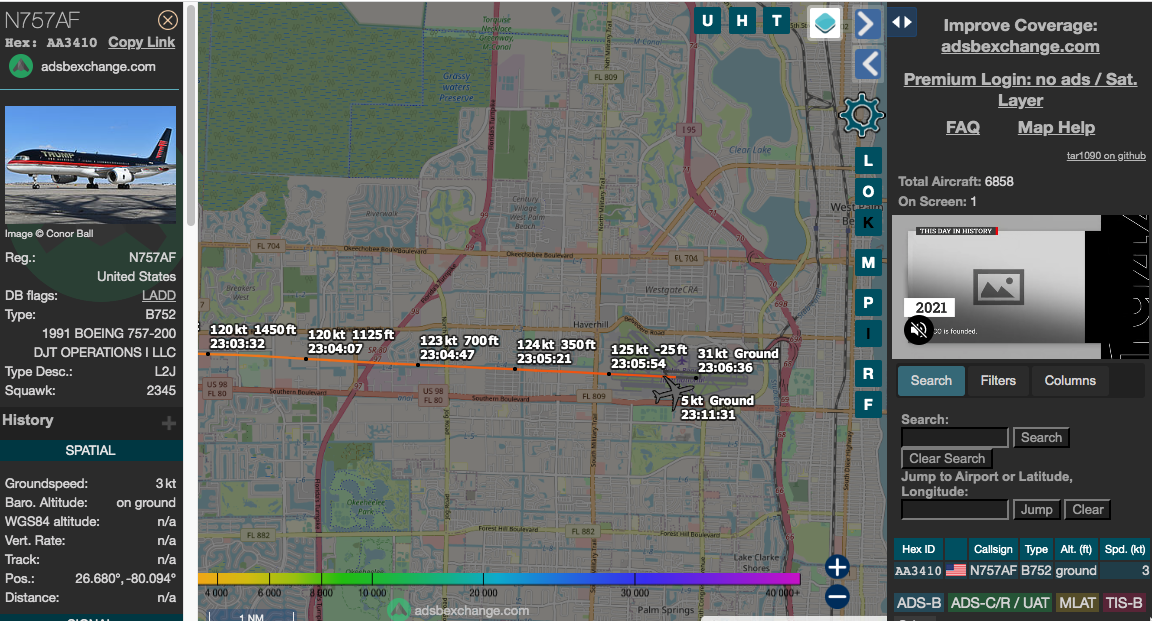Viewport: 1152px width, 621px height.
Task: Toggle the T map button
Action: pos(776,21)
